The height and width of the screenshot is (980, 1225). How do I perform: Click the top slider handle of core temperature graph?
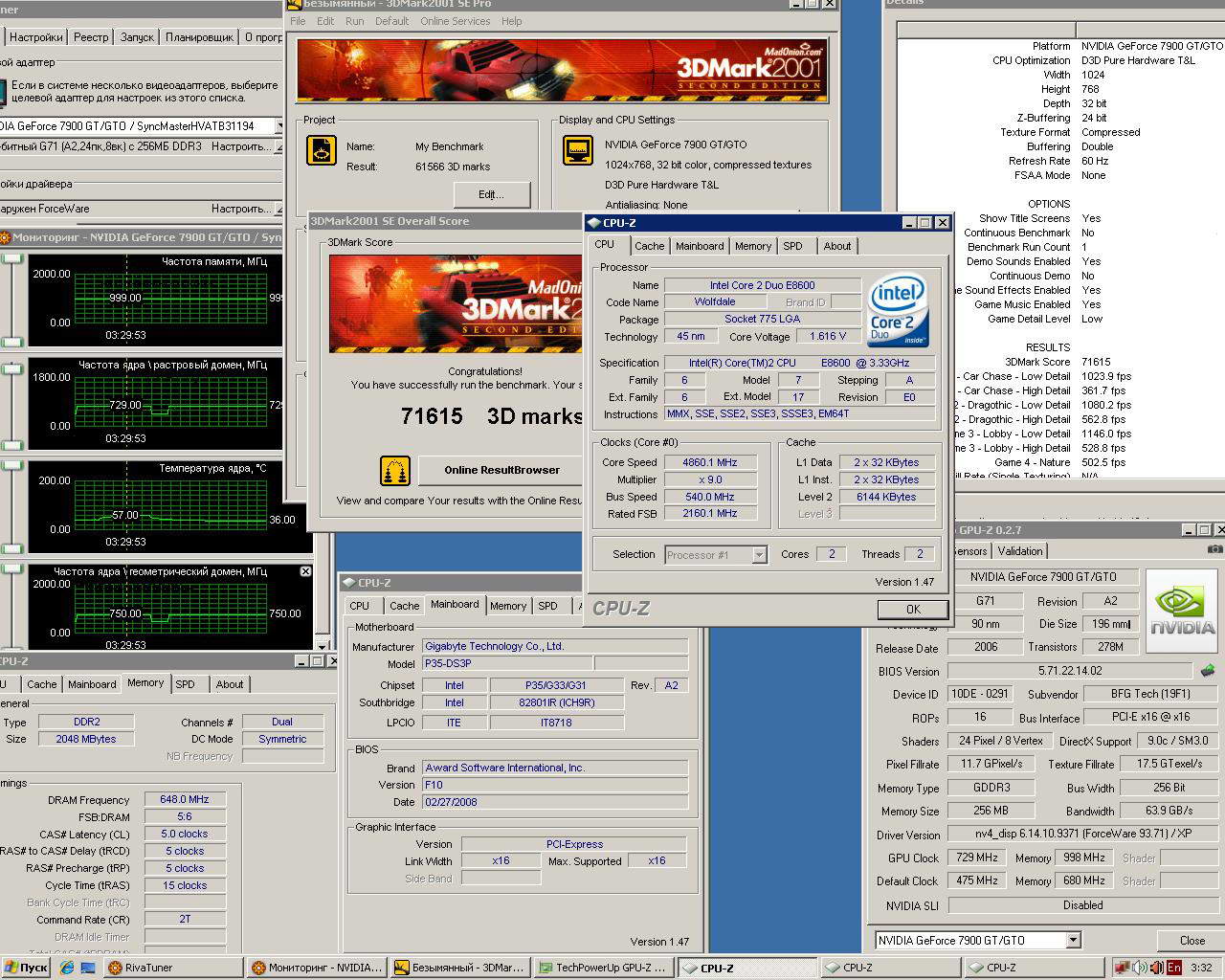tap(11, 464)
